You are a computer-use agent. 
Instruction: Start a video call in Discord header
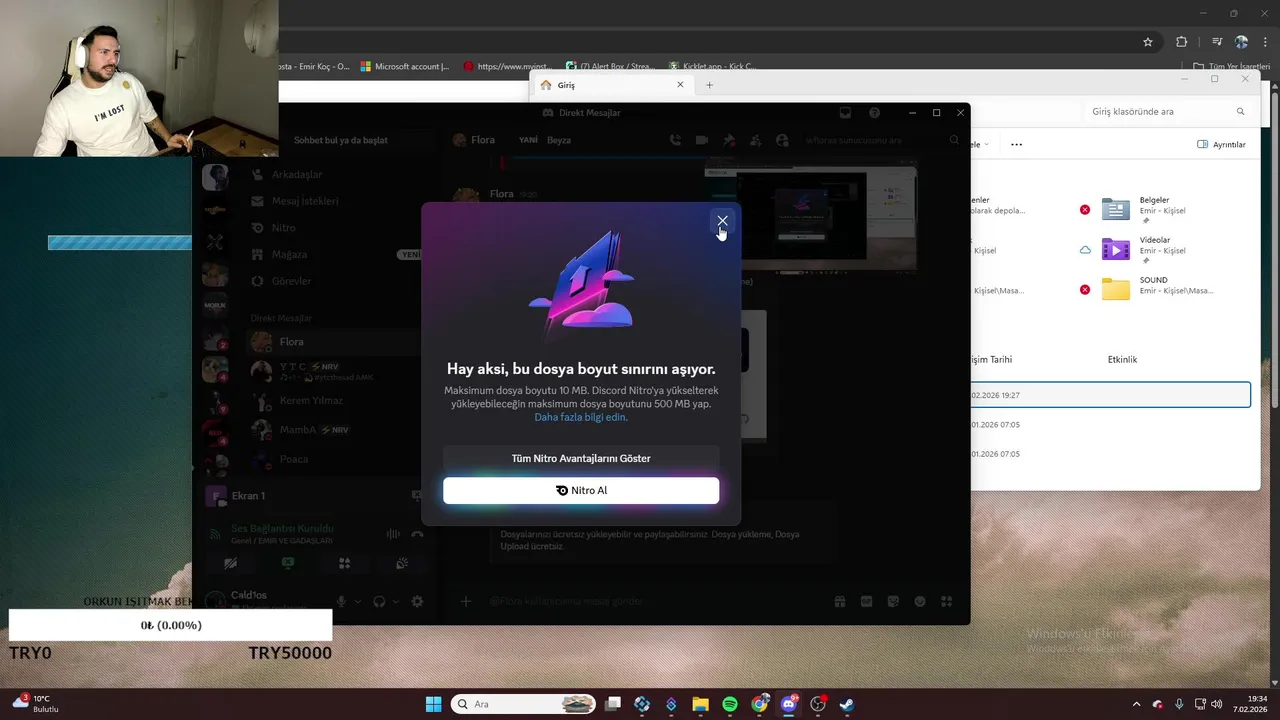702,140
